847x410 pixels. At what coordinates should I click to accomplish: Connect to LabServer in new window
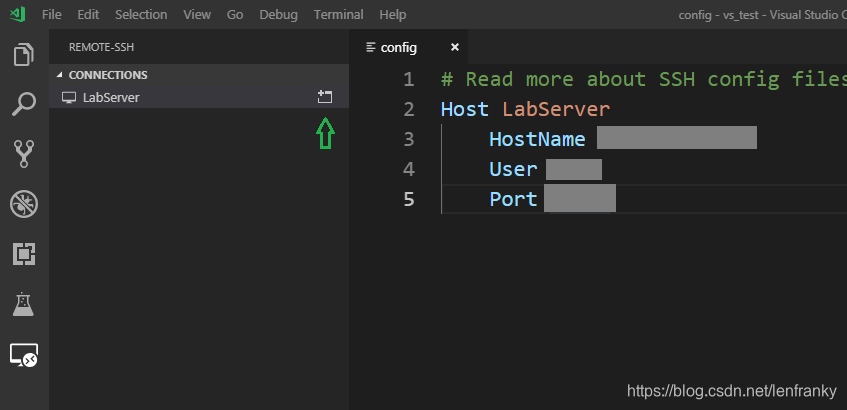point(325,97)
